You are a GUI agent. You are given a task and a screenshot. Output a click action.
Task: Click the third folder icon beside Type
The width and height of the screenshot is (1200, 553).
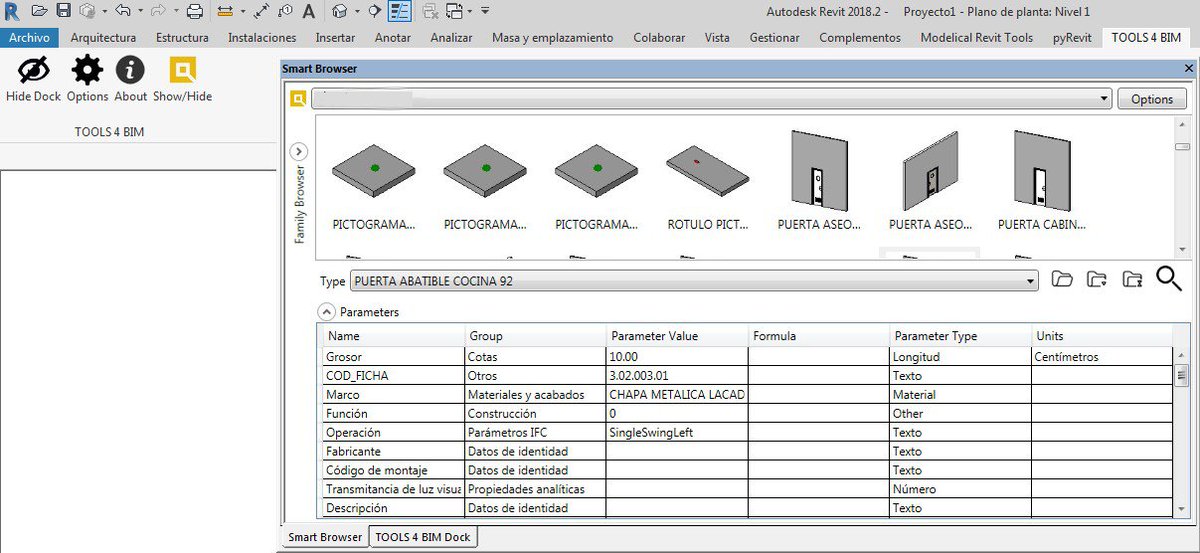[1132, 279]
